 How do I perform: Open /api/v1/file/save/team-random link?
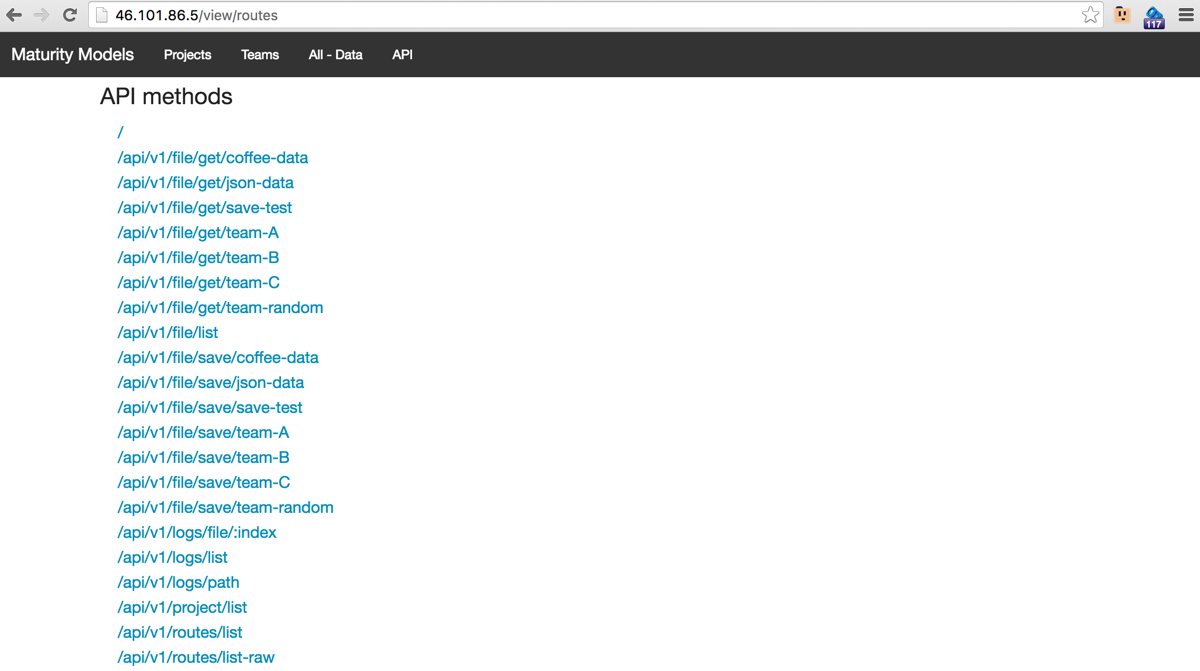click(x=225, y=507)
